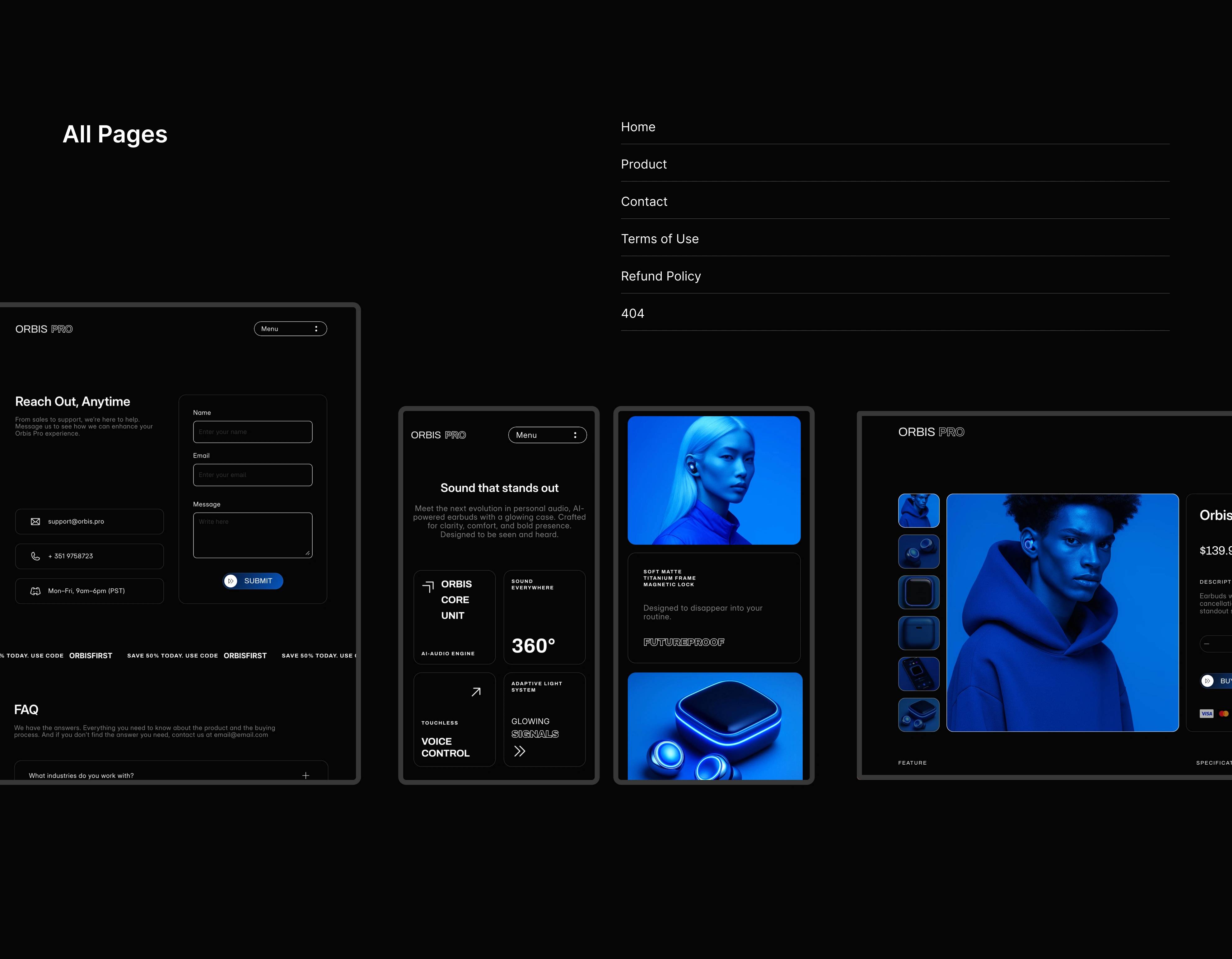Select the 404 page entry
This screenshot has height=959, width=1232.
click(632, 313)
